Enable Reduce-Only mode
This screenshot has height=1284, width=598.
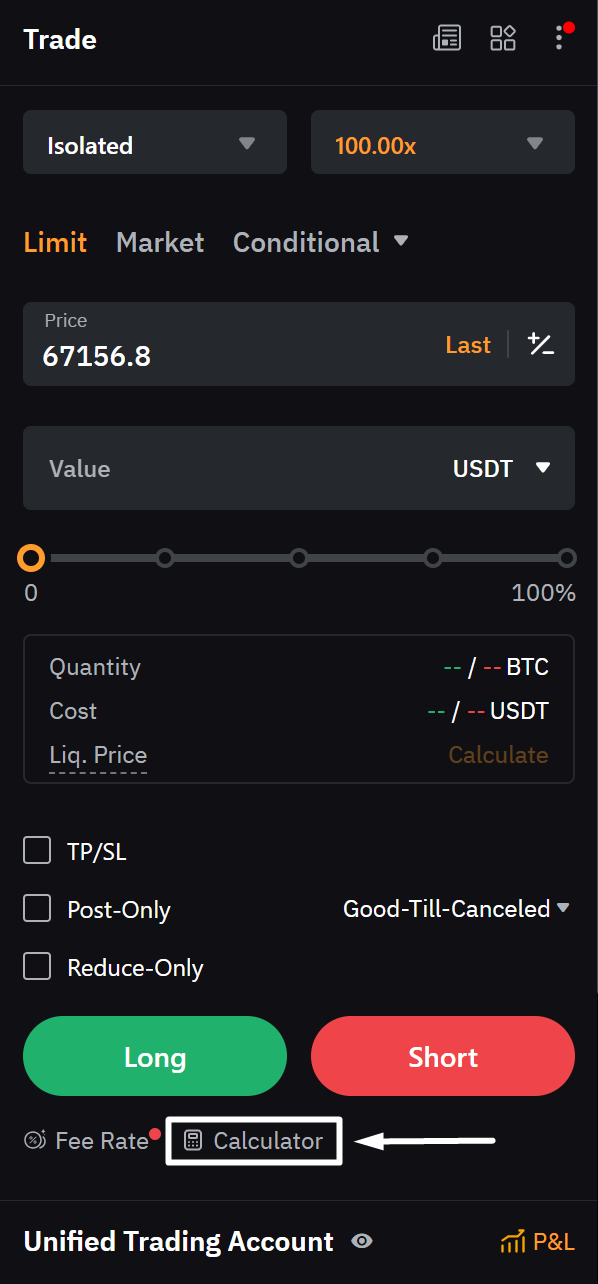(37, 966)
